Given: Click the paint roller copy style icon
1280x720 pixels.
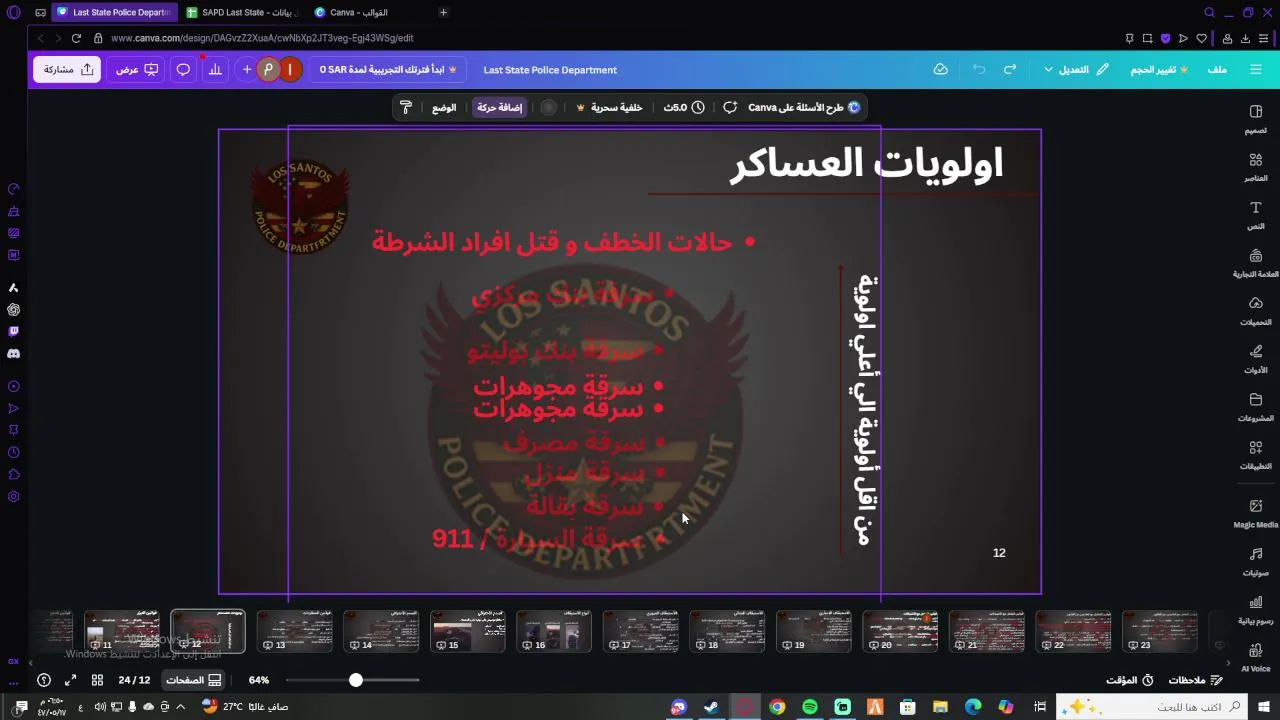Looking at the screenshot, I should pyautogui.click(x=405, y=107).
